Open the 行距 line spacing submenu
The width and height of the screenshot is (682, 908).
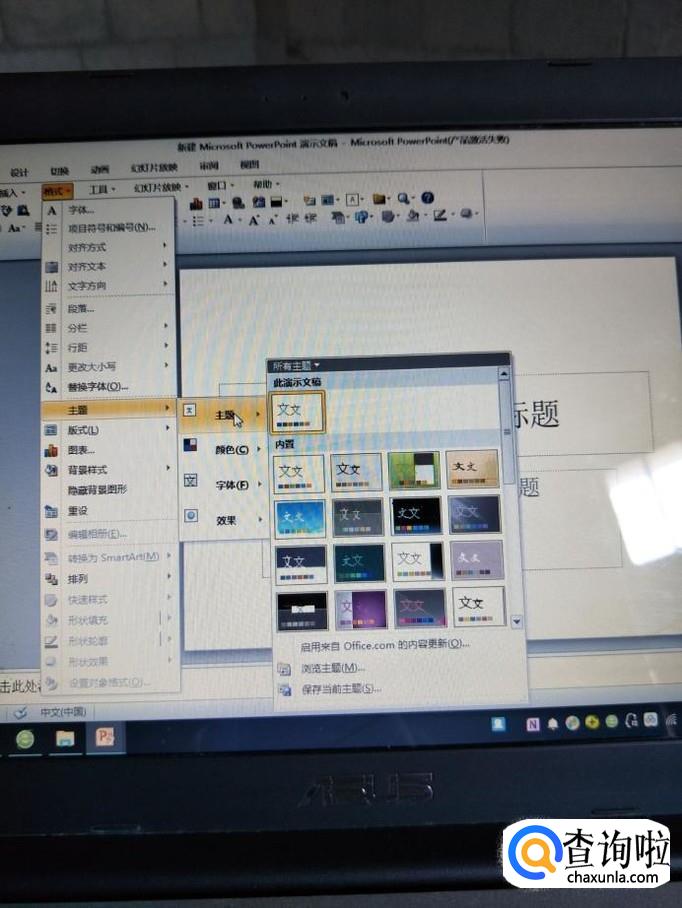(109, 347)
